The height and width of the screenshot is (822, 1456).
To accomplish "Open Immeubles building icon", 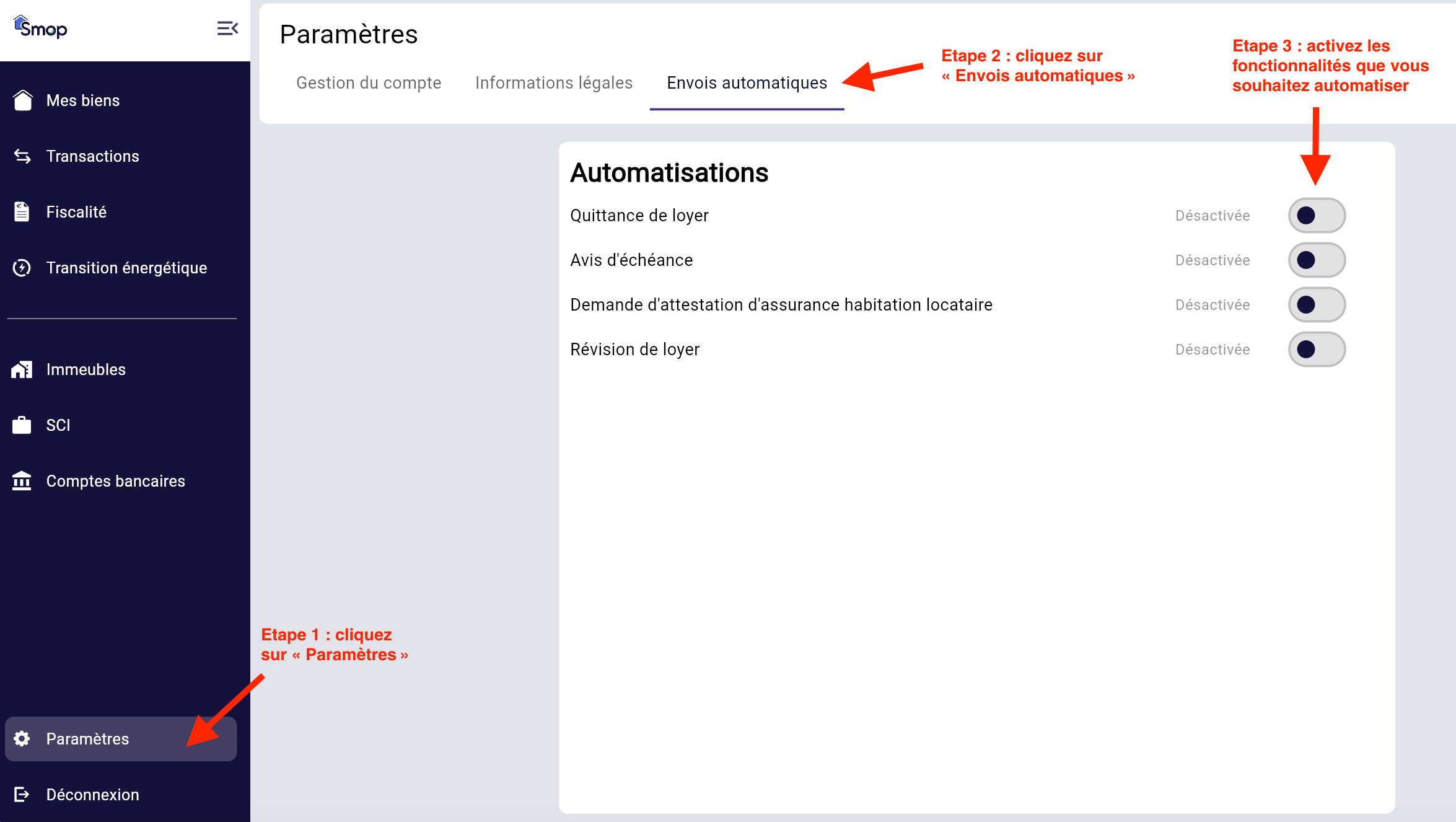I will 22,369.
